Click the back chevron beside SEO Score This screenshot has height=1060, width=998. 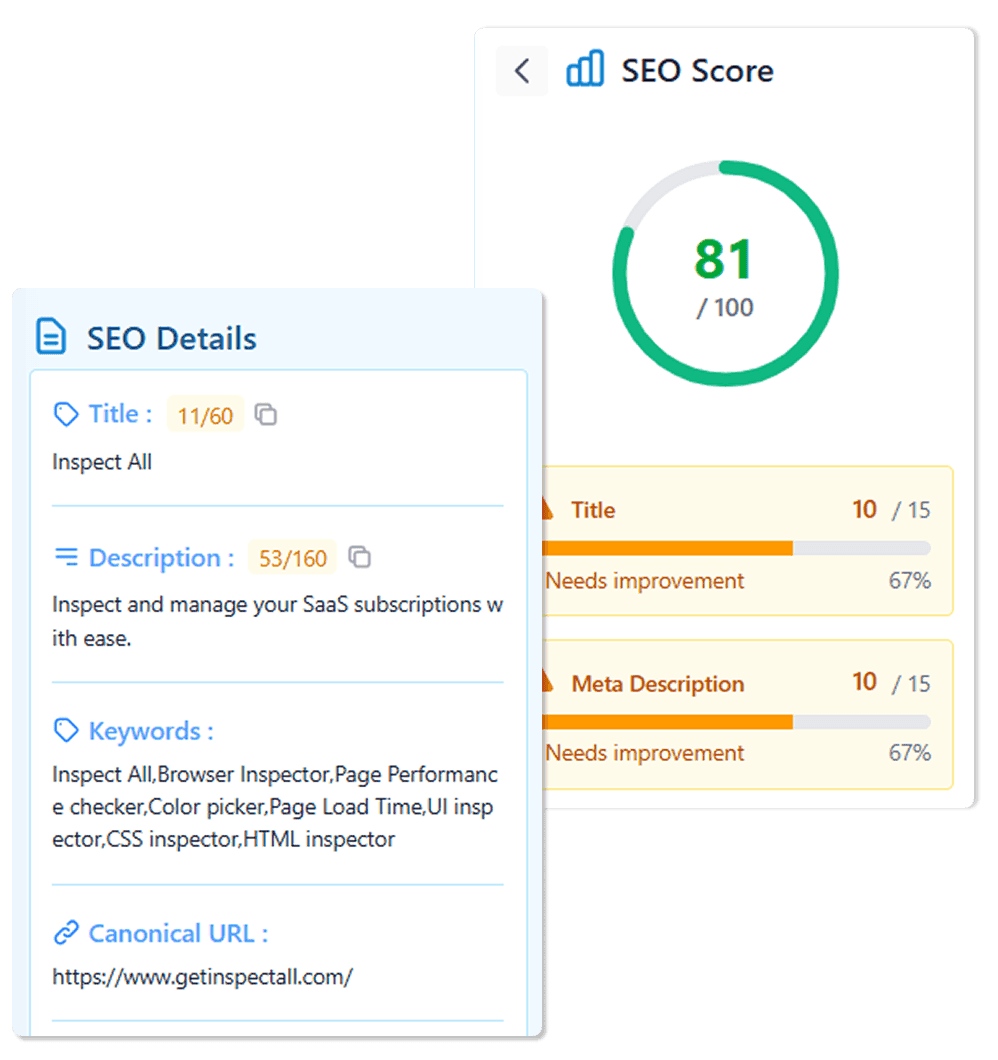coord(521,71)
